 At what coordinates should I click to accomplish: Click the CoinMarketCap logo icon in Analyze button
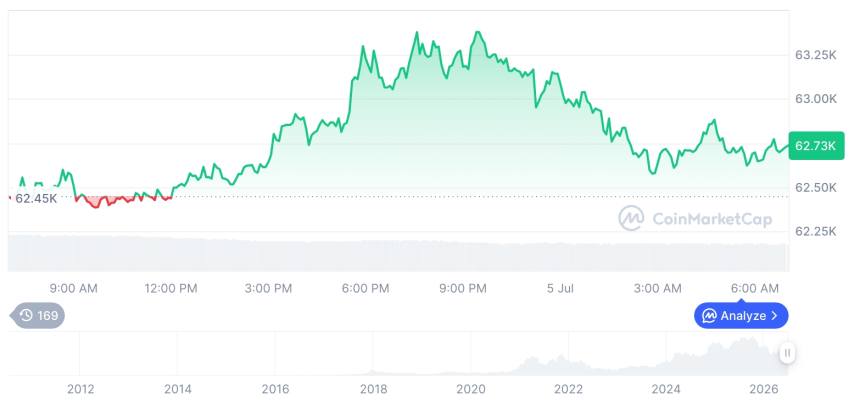pyautogui.click(x=710, y=316)
